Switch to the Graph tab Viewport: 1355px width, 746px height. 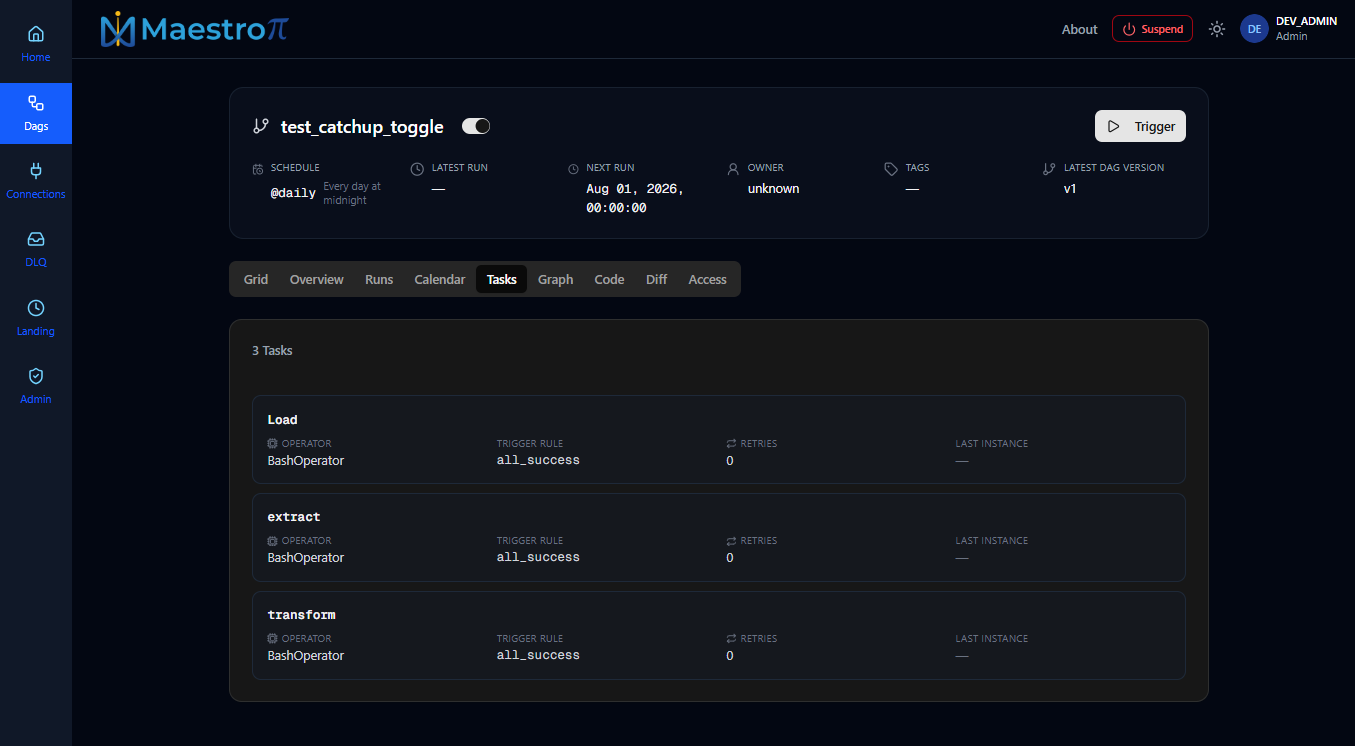tap(555, 279)
